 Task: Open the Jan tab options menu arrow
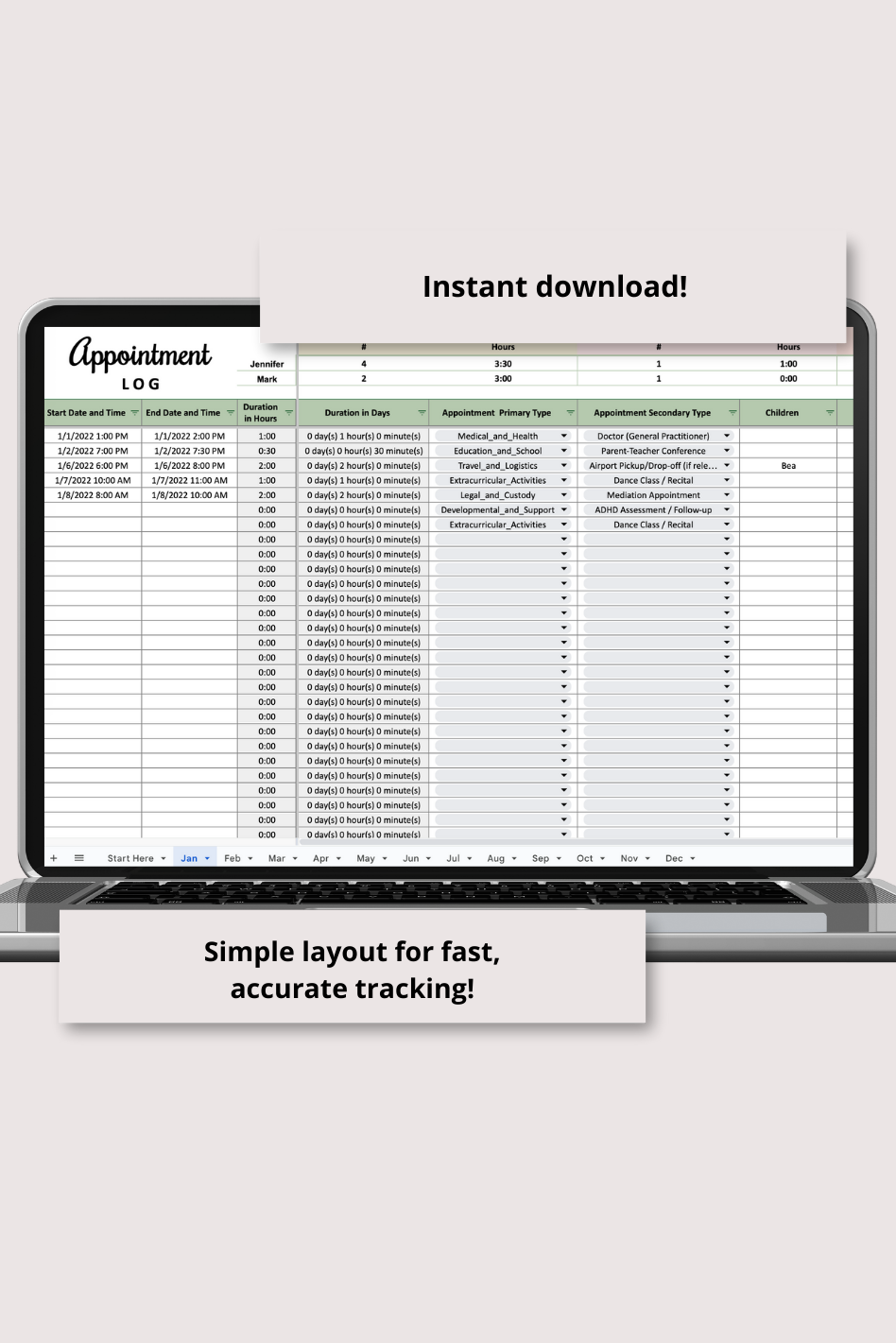point(205,857)
